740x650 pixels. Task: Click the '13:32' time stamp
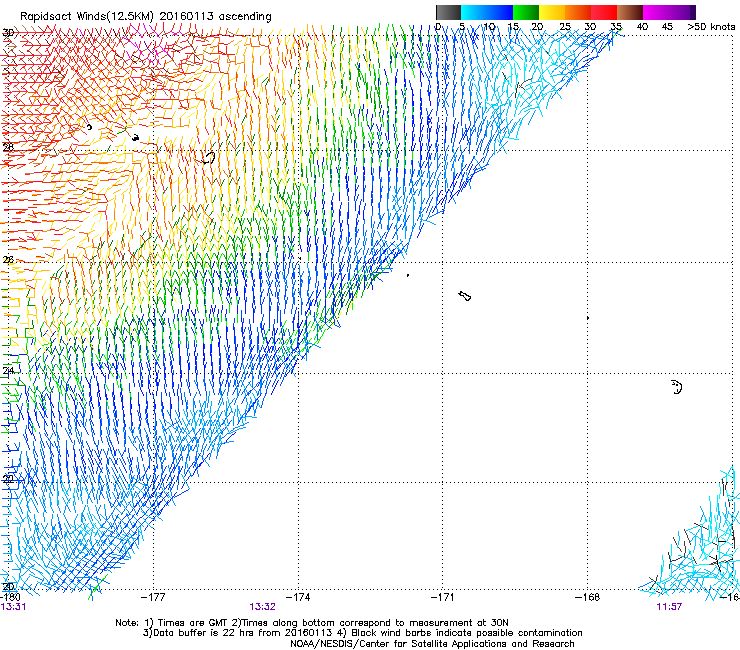[262, 607]
